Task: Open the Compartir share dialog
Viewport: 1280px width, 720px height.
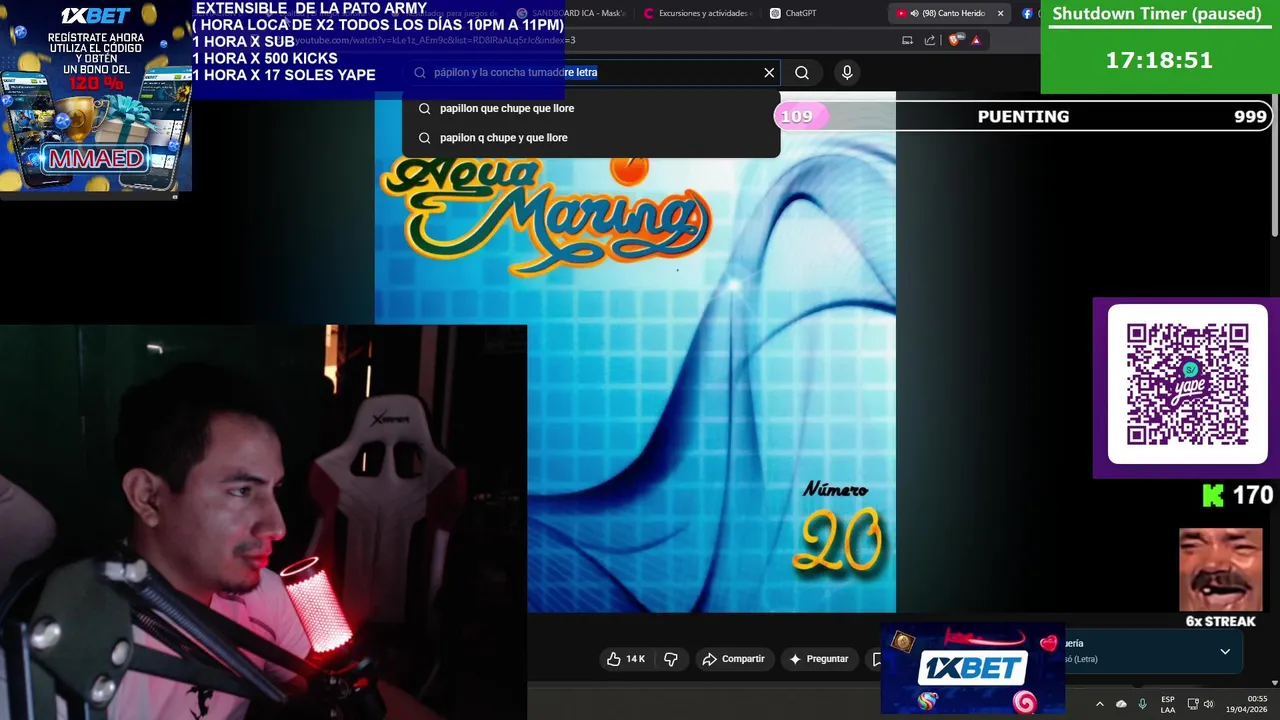Action: coord(733,659)
